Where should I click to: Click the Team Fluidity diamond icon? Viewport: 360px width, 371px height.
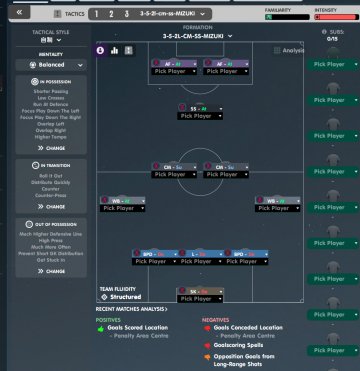click(104, 297)
